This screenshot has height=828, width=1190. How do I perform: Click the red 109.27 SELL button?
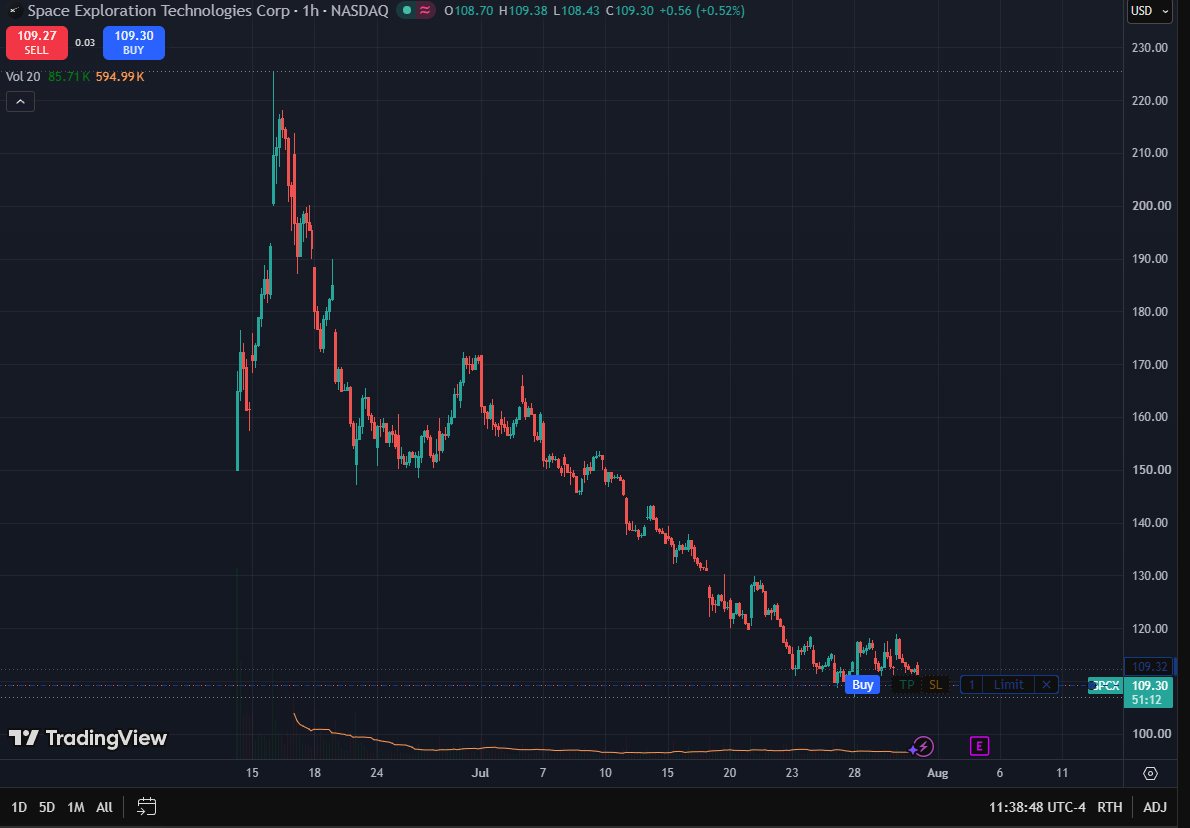tap(36, 43)
